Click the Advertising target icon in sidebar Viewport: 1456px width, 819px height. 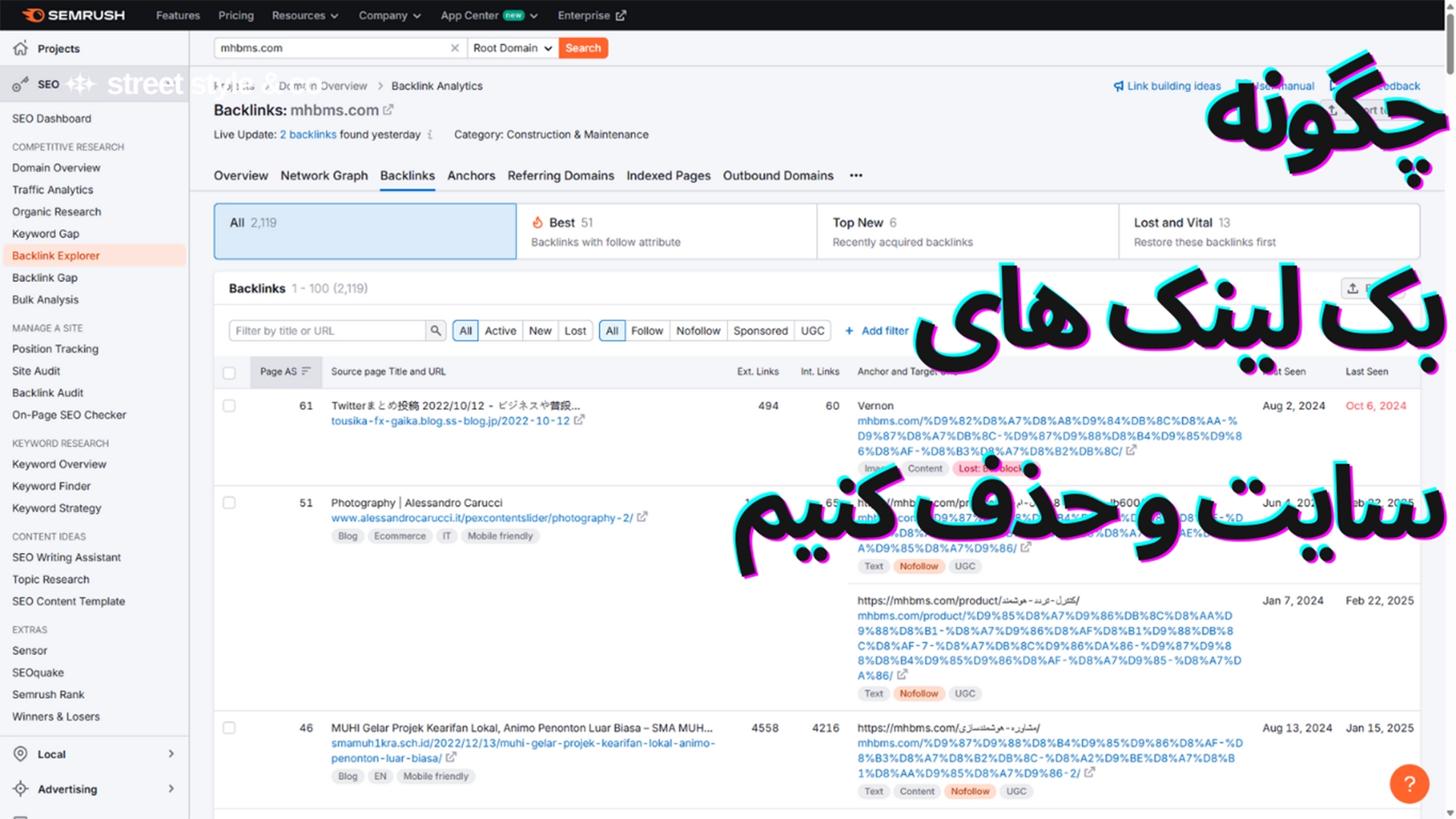pos(20,789)
